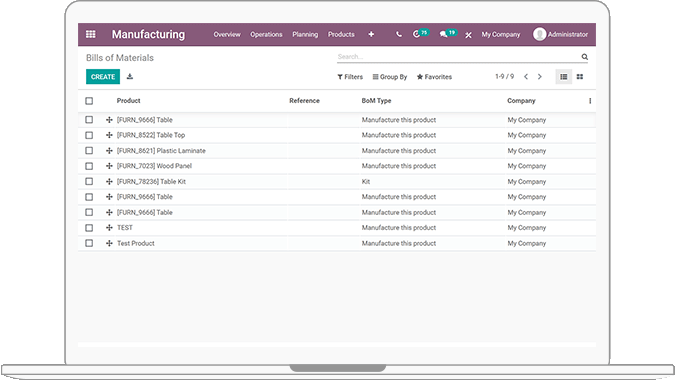Open the Test Product record
The width and height of the screenshot is (675, 380).
(x=136, y=243)
